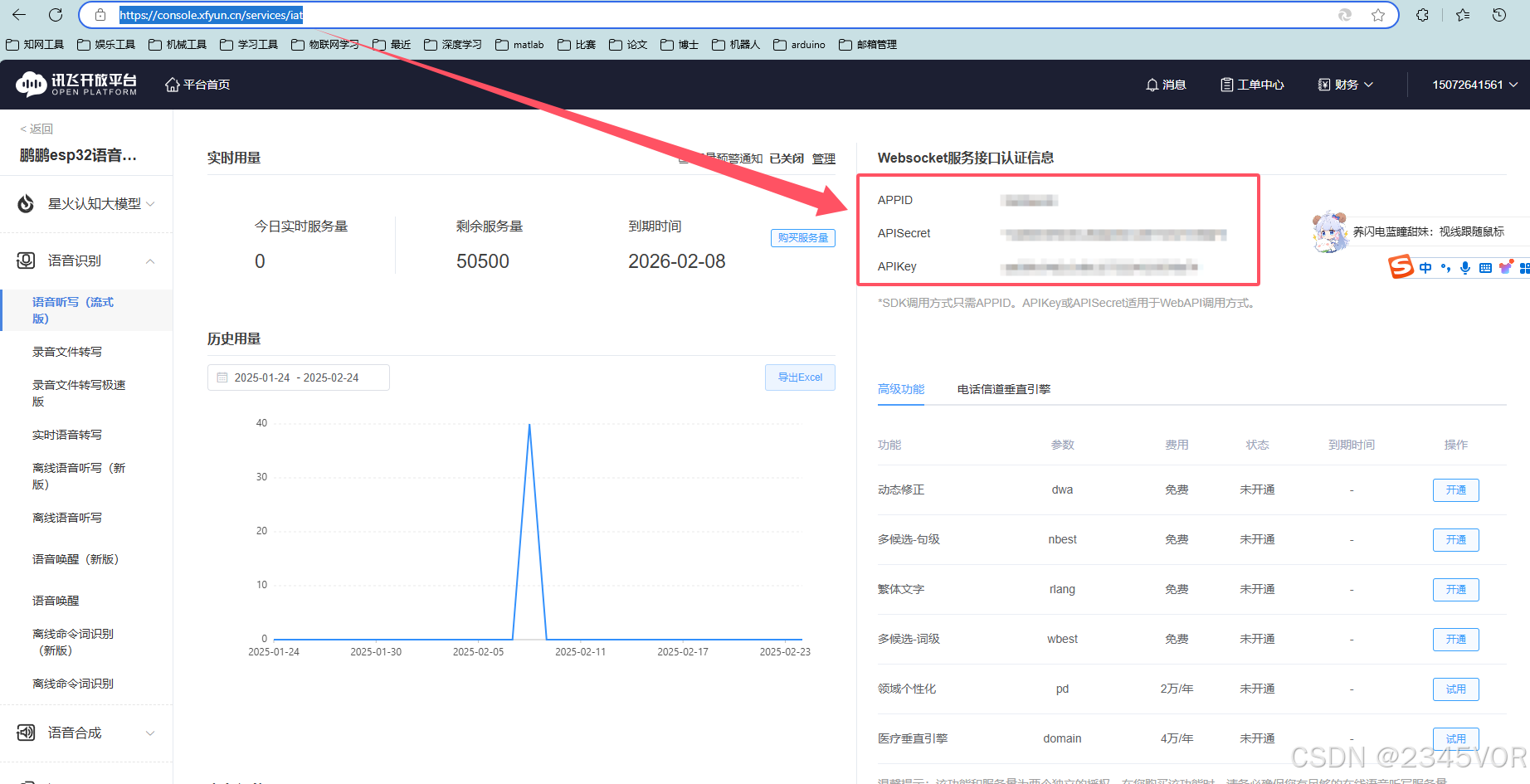The height and width of the screenshot is (784, 1530).
Task: Click 开通 for 繁体文字
Action: point(1456,590)
